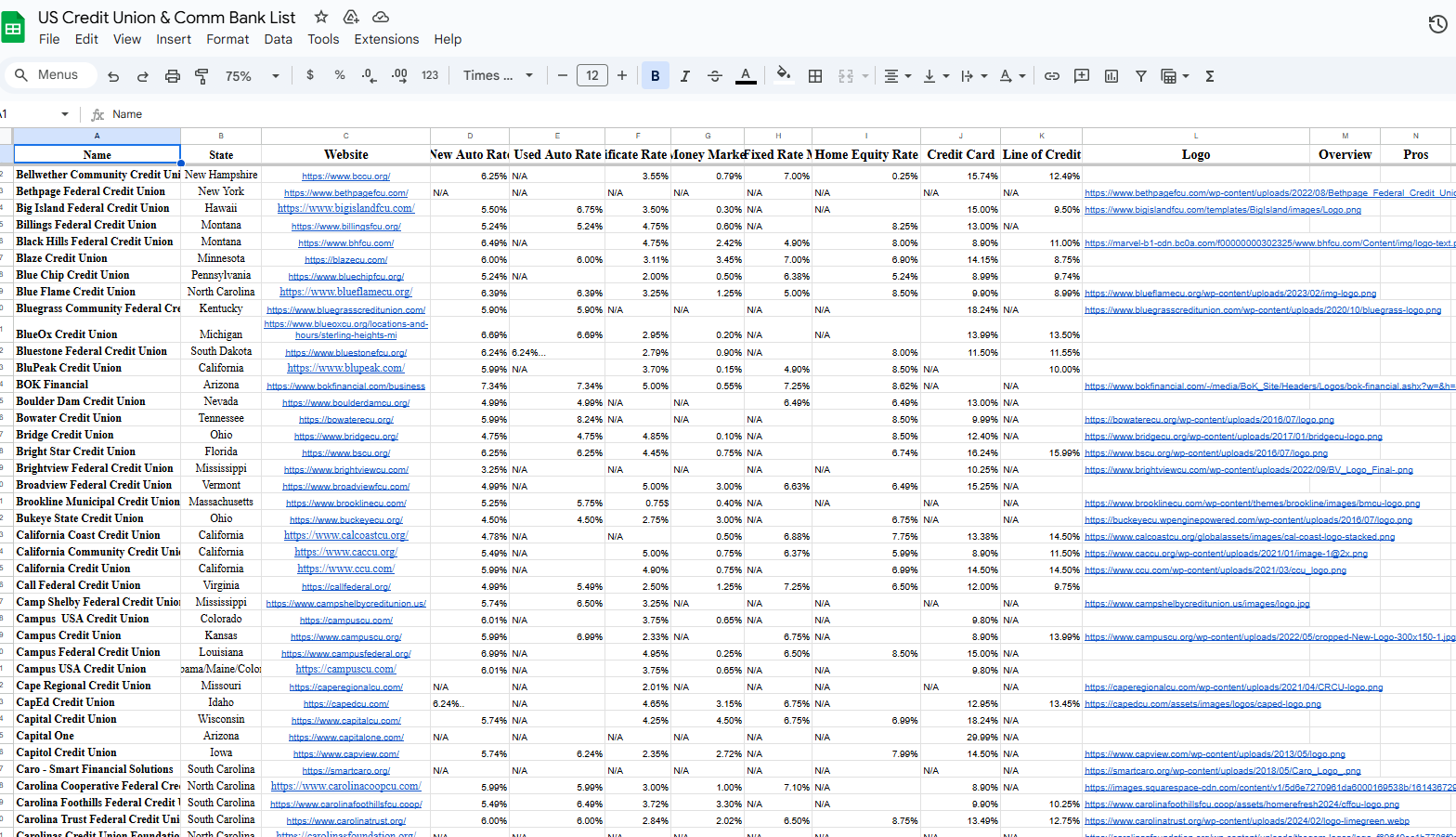Open the capitalone.com website link

pos(346,737)
